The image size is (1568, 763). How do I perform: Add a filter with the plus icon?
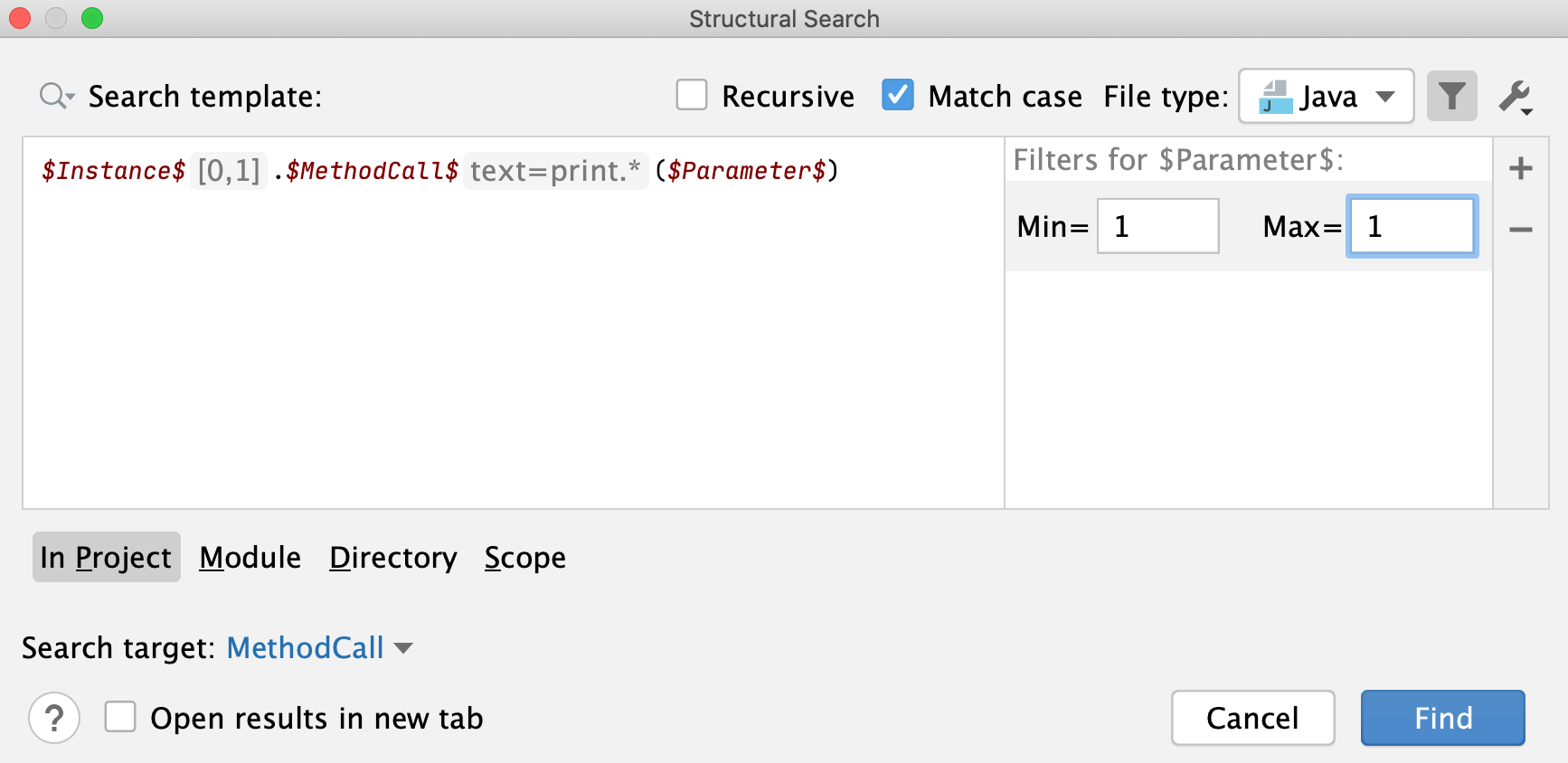pos(1521,168)
